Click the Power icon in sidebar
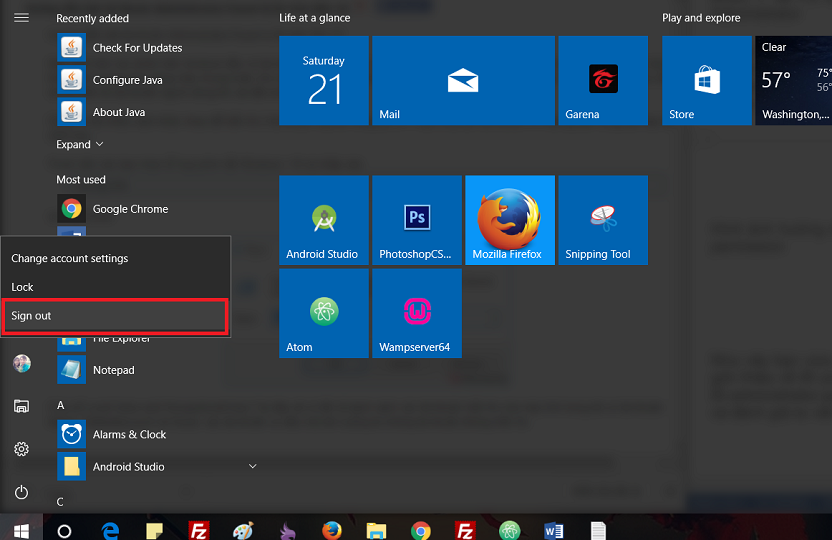This screenshot has width=832, height=540. click(x=21, y=492)
